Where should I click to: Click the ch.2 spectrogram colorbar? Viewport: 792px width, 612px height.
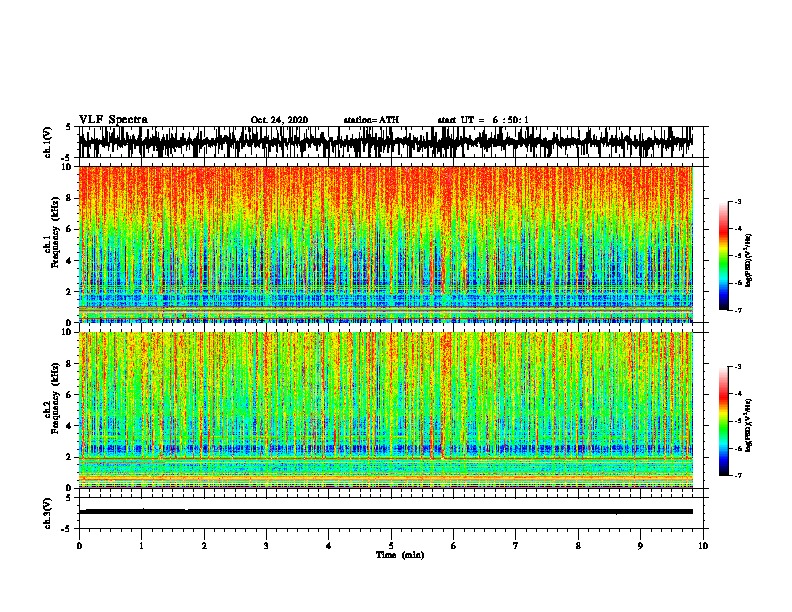pos(723,421)
